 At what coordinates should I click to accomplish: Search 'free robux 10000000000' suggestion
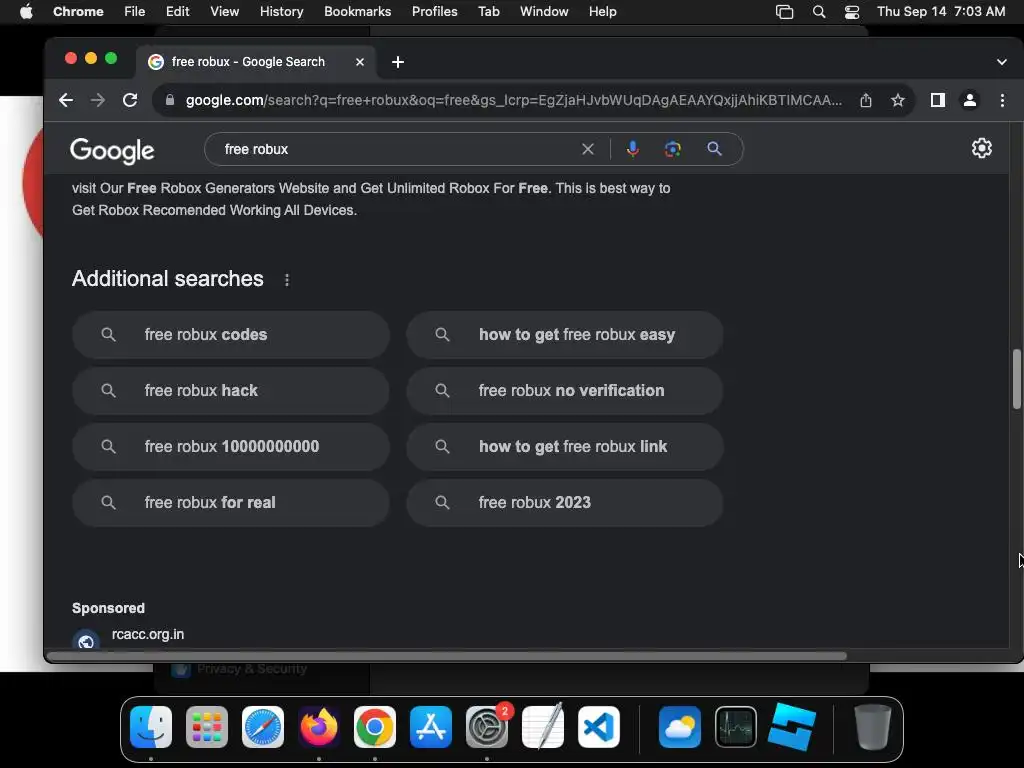click(x=231, y=447)
